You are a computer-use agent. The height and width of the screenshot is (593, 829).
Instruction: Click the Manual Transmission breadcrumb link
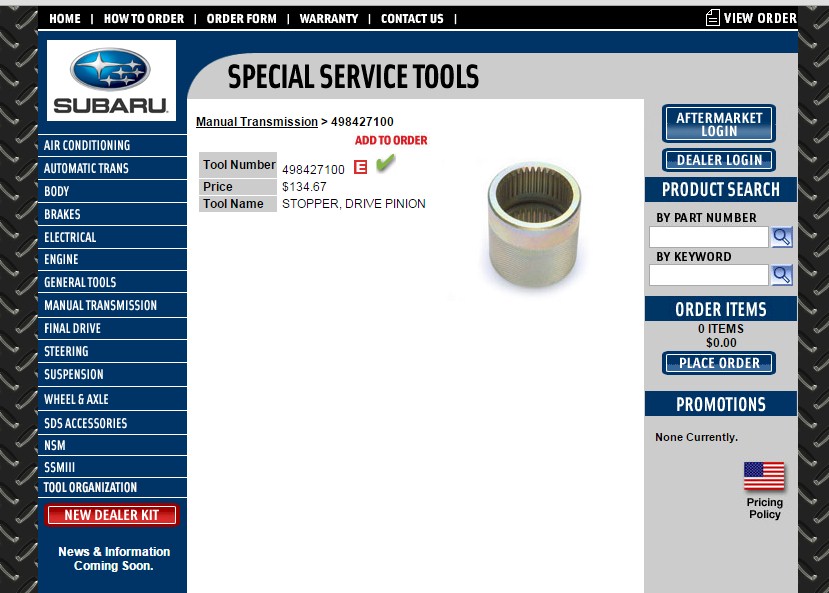pyautogui.click(x=257, y=122)
